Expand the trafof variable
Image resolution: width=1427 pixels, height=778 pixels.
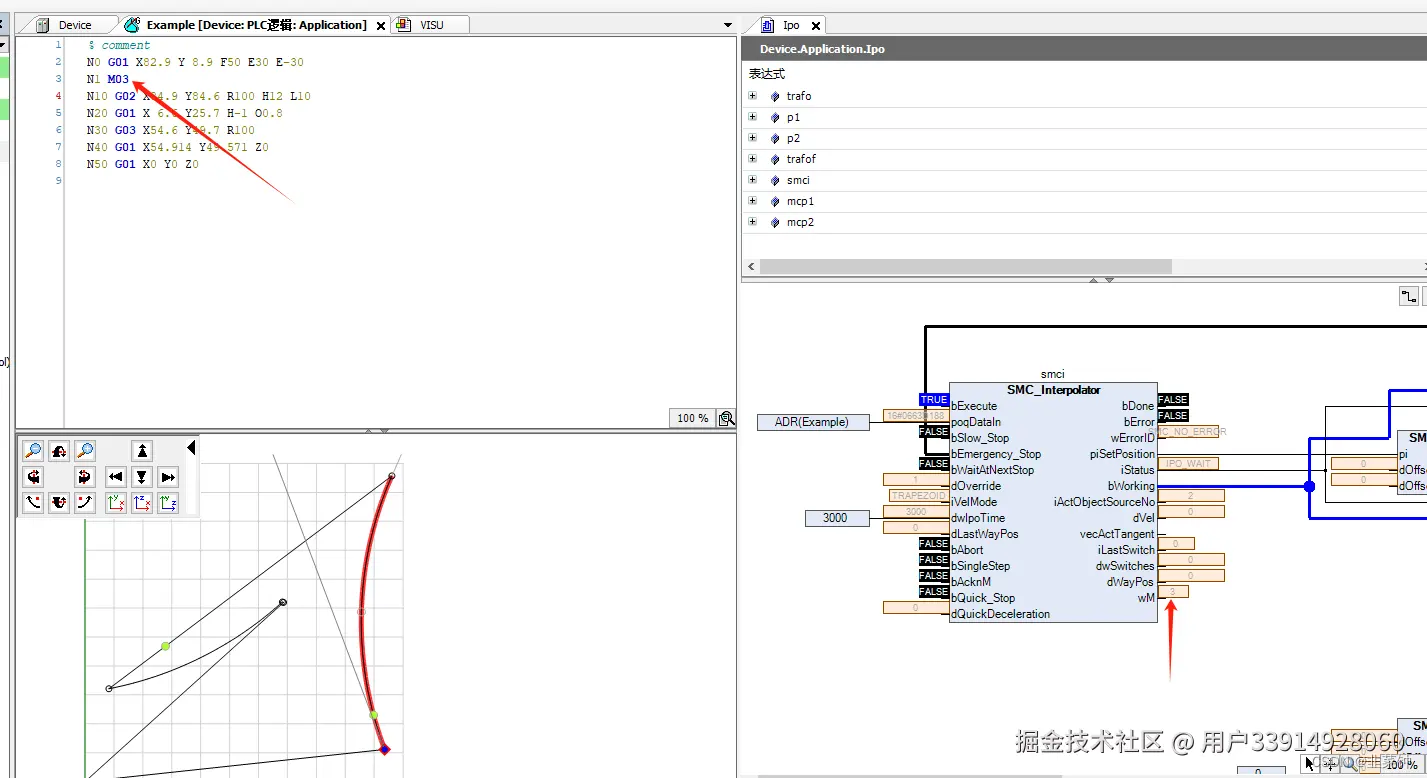[x=752, y=159]
